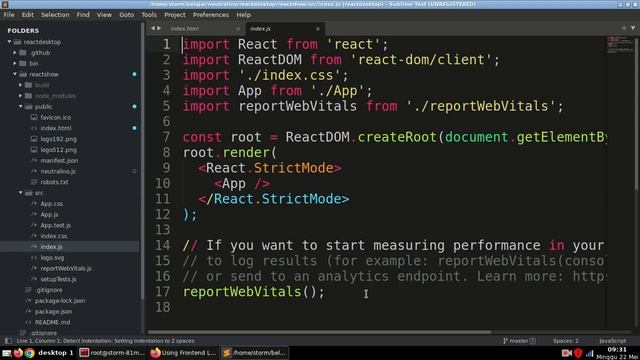This screenshot has width=640, height=360.
Task: Open package-lock.json file
Action: tap(60, 300)
